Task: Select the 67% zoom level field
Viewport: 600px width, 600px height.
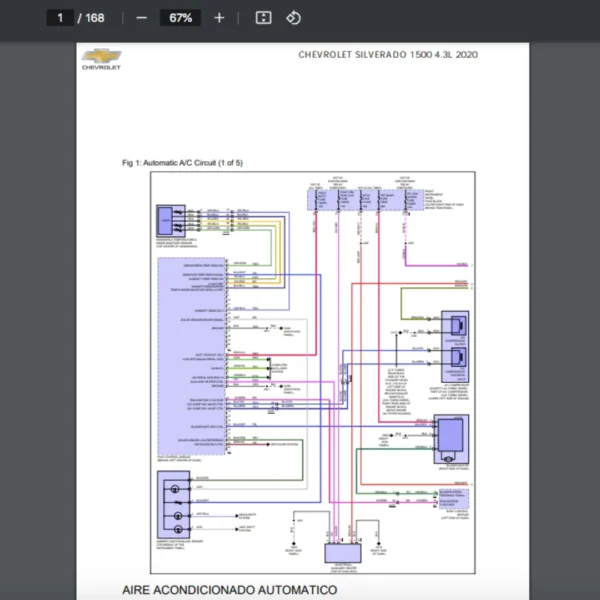Action: pos(181,18)
